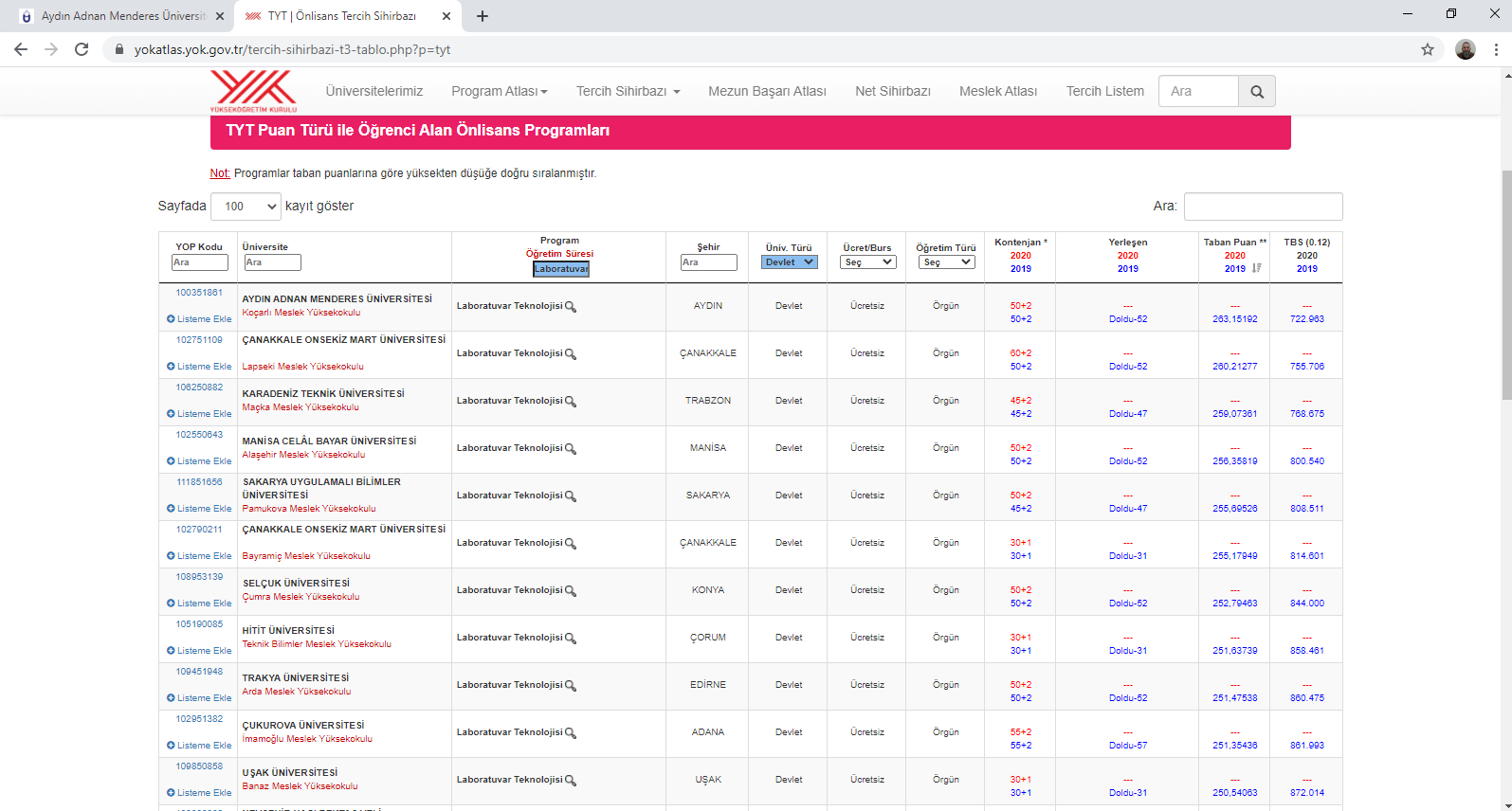Open the Üniv. Türü Devlet filter dropdown
Screen dimensions: 1512x811
[x=789, y=262]
